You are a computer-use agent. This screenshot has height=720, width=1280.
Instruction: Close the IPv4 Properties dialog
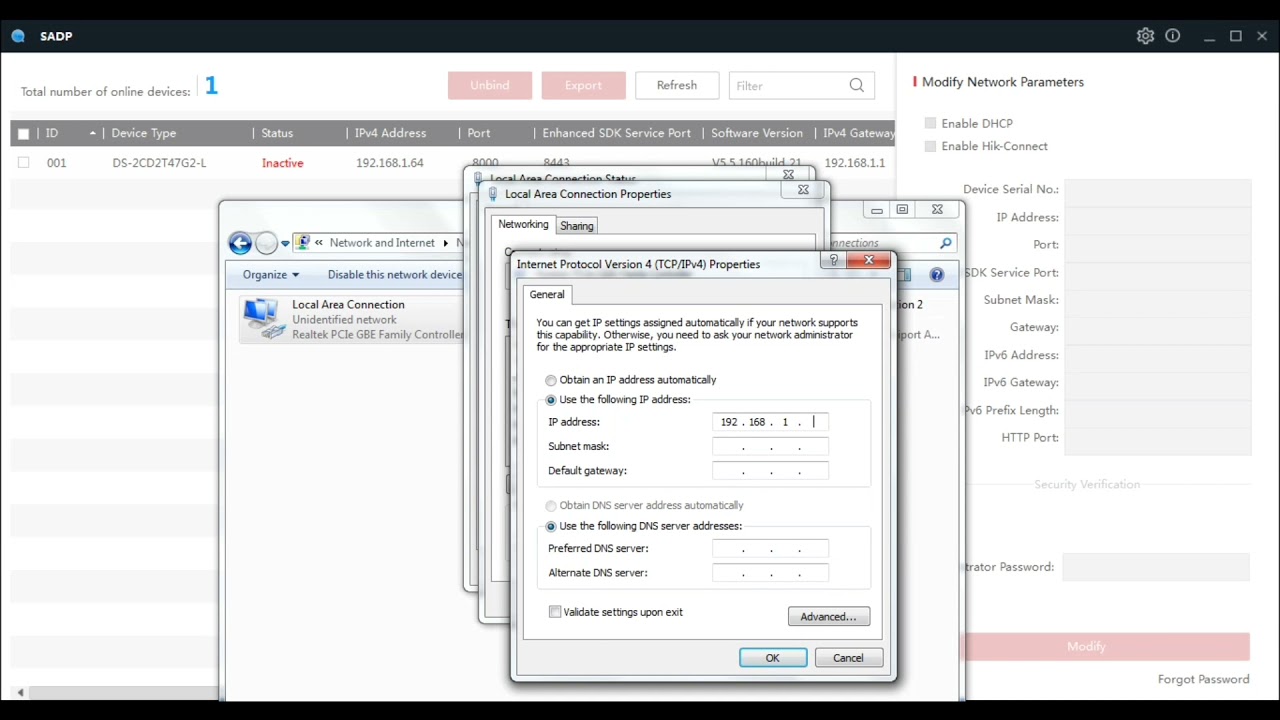[x=868, y=261]
